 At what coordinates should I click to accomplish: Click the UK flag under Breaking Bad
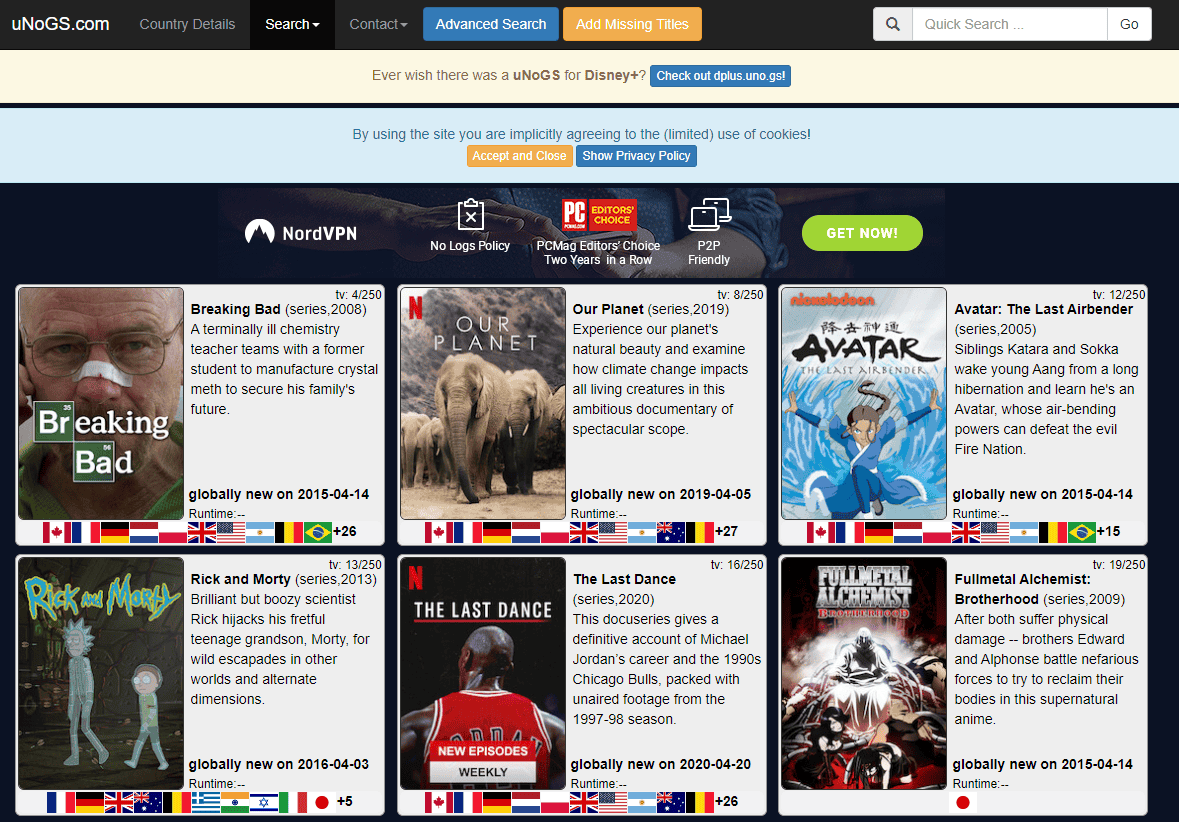(x=202, y=532)
